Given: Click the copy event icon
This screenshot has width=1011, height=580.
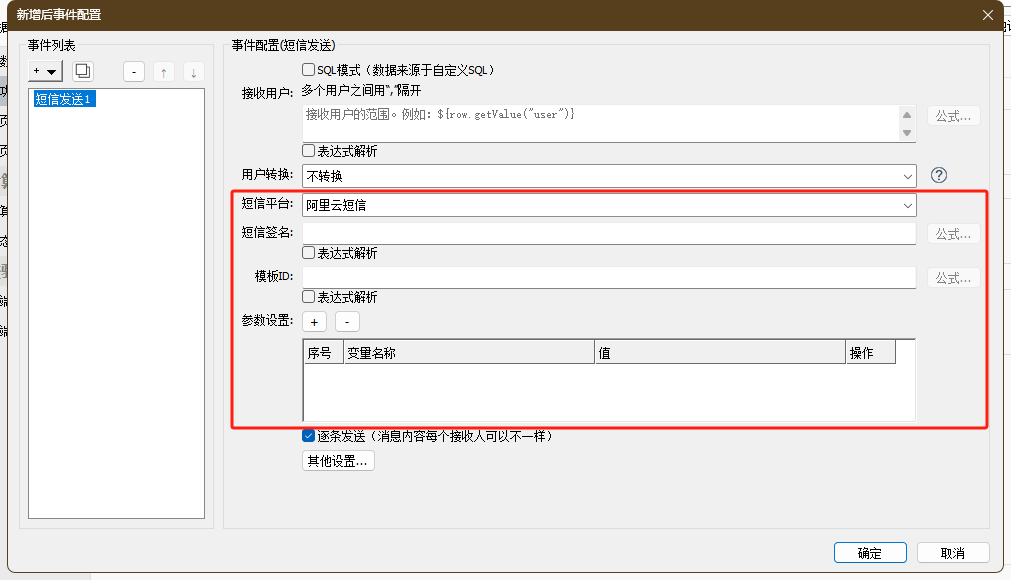Looking at the screenshot, I should coord(83,71).
